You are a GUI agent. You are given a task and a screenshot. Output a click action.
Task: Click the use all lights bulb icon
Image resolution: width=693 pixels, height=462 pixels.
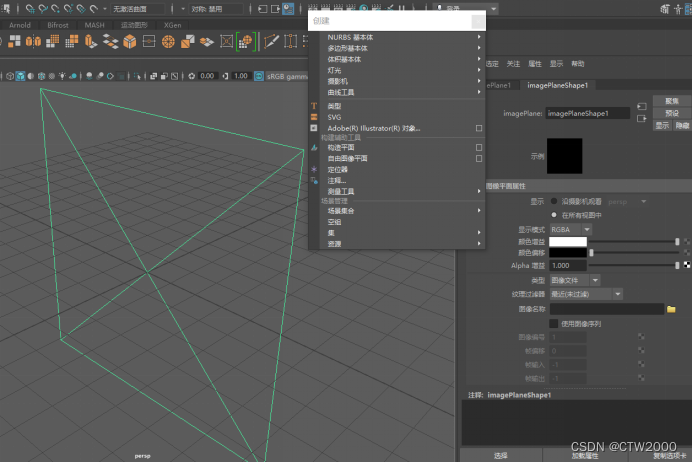point(62,76)
